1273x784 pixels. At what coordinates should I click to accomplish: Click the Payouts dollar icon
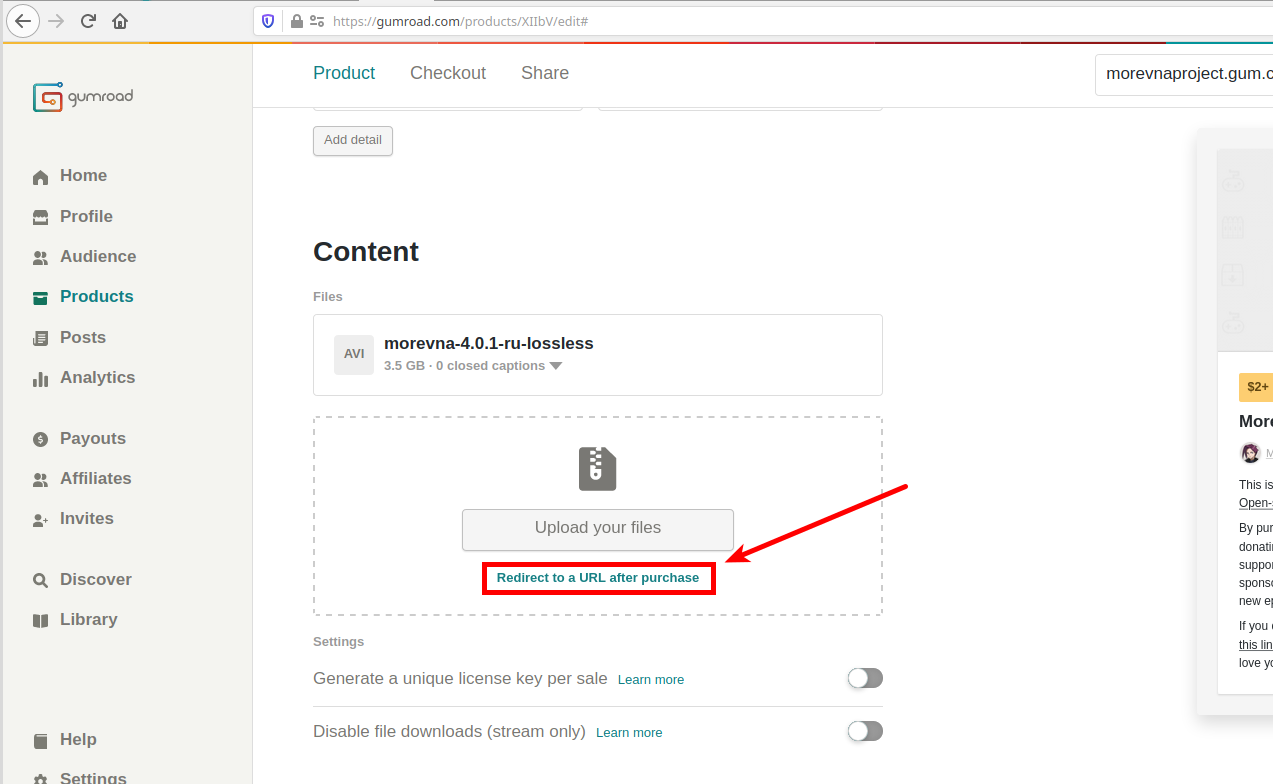[40, 439]
